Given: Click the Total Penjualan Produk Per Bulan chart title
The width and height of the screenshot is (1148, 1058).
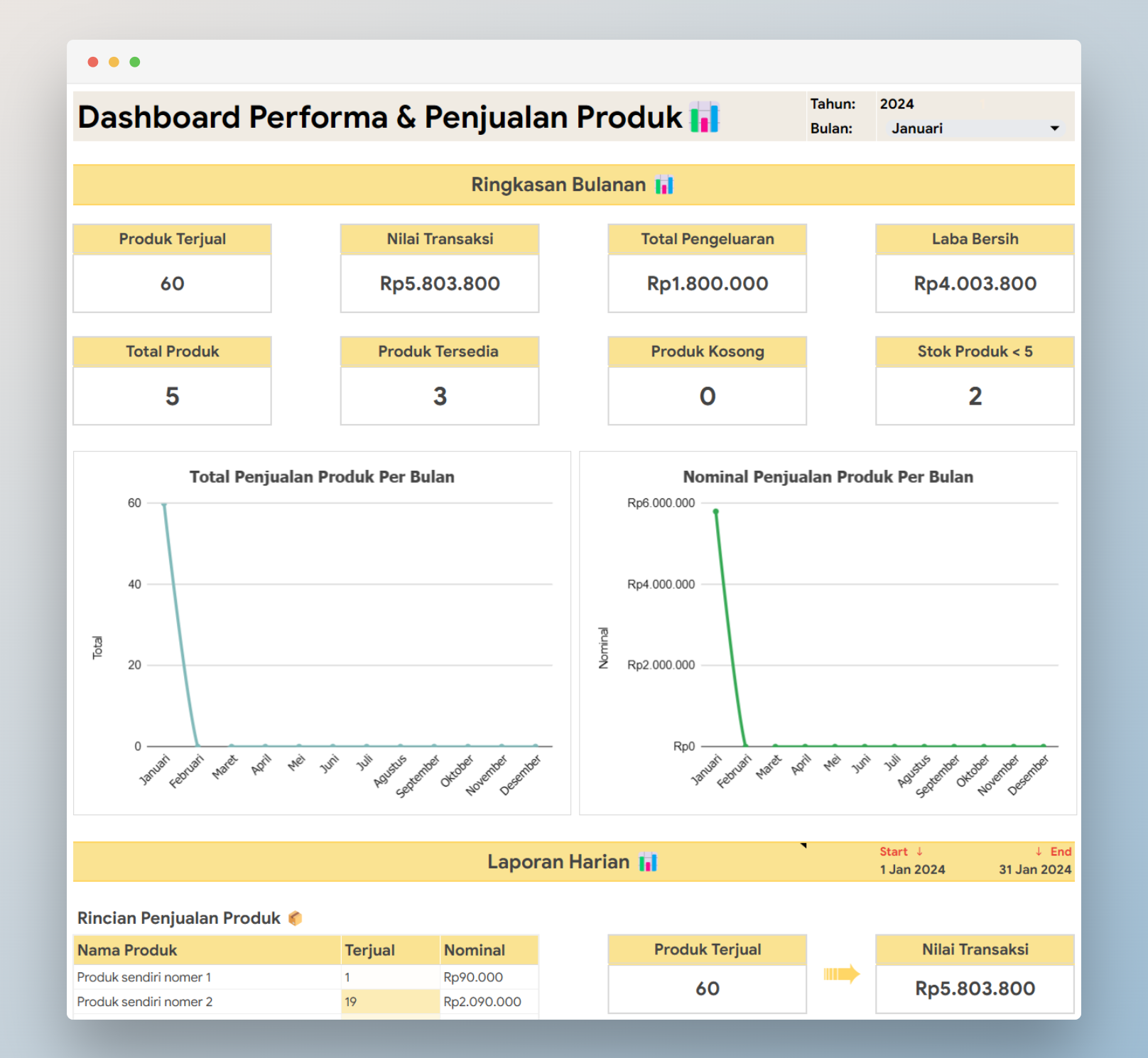Looking at the screenshot, I should (322, 477).
